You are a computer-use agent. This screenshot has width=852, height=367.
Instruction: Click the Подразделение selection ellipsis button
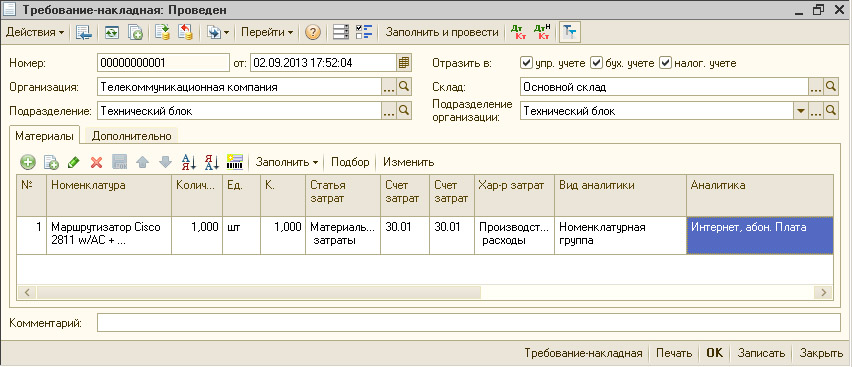click(389, 111)
